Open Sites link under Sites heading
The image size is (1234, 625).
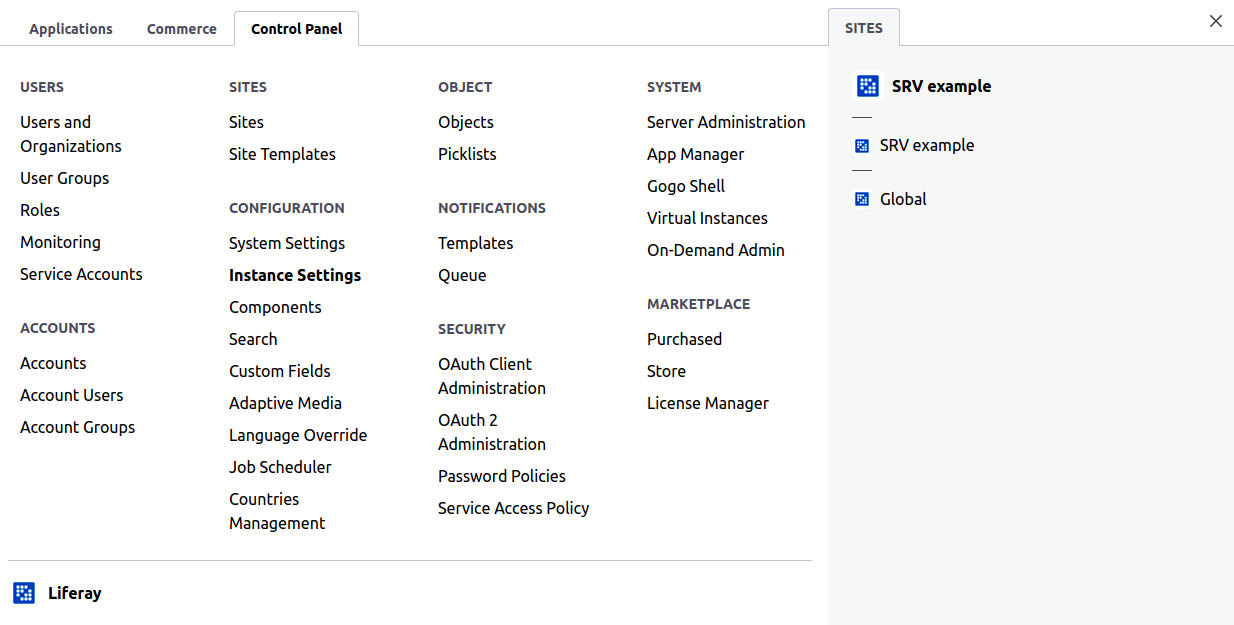[x=247, y=122]
